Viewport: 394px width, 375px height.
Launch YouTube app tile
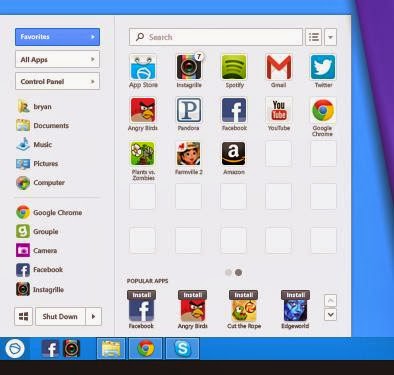[x=279, y=110]
